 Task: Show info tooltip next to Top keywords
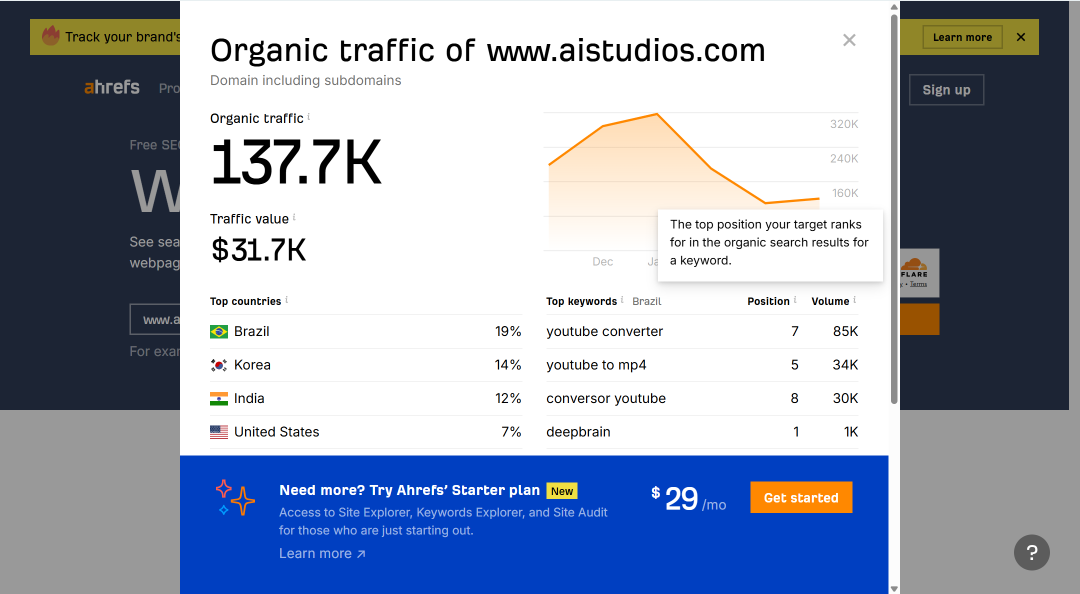[622, 300]
